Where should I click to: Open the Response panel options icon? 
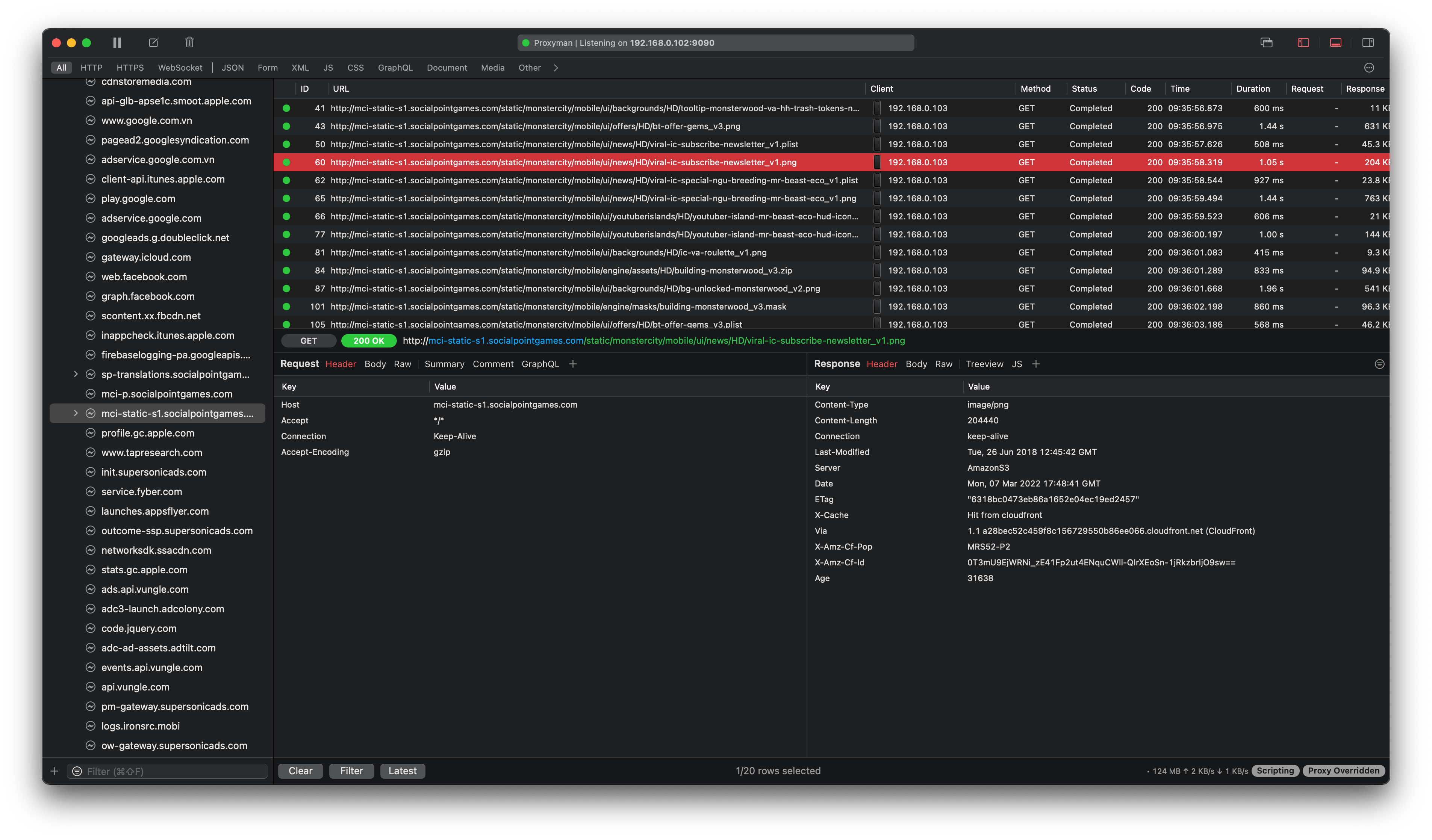[x=1379, y=364]
